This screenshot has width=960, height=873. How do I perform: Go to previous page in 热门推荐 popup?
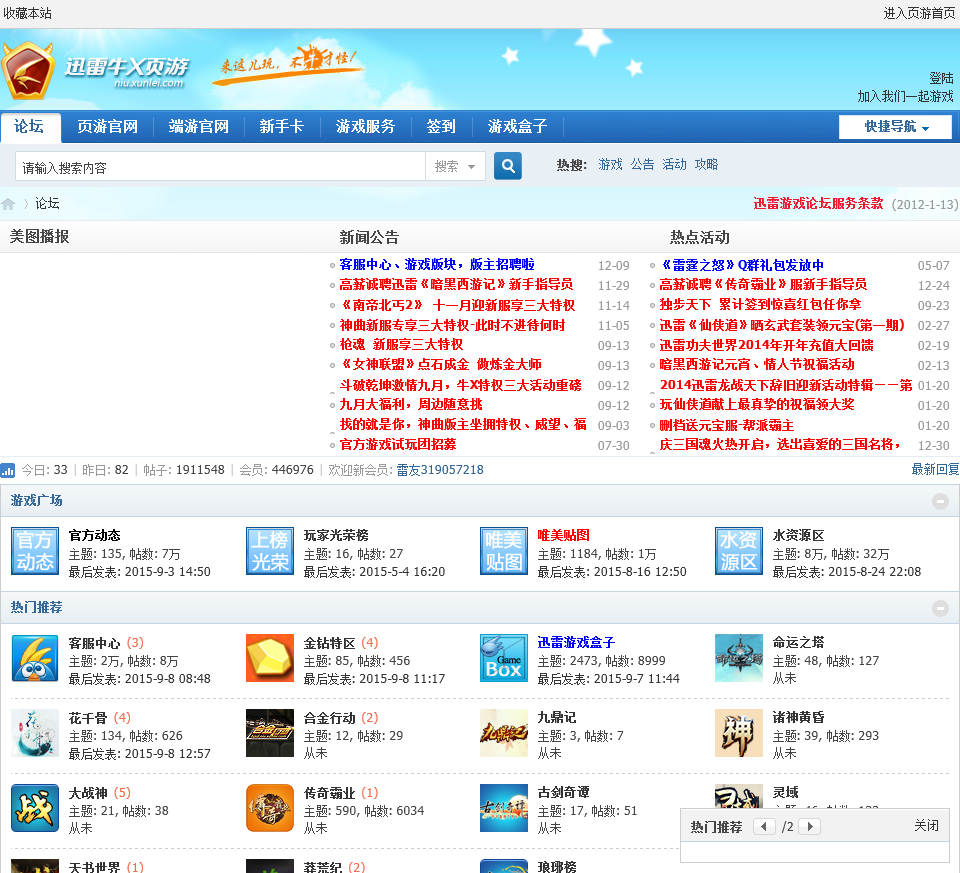click(x=763, y=826)
